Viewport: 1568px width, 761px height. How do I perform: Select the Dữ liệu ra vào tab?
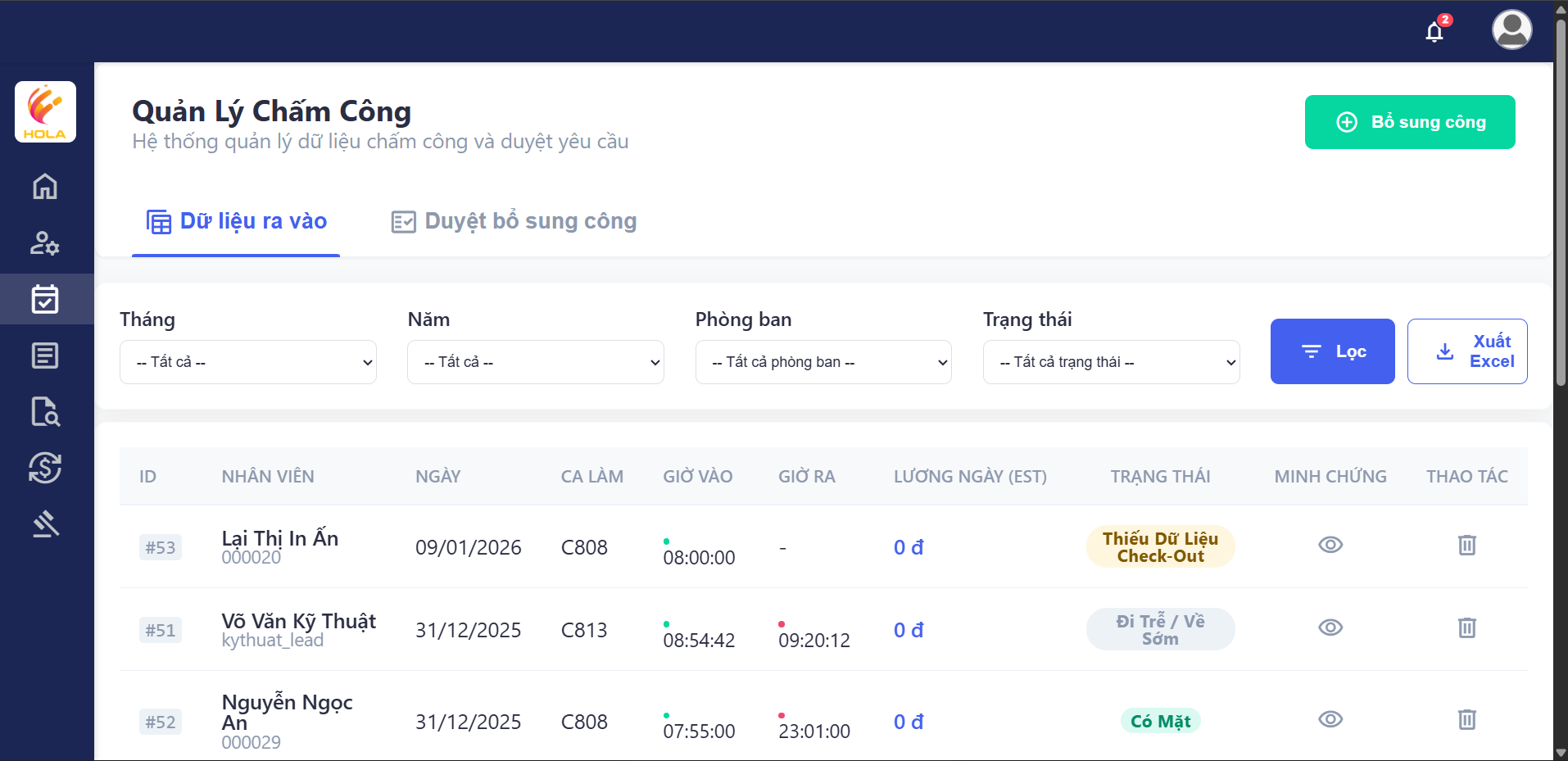point(237,221)
